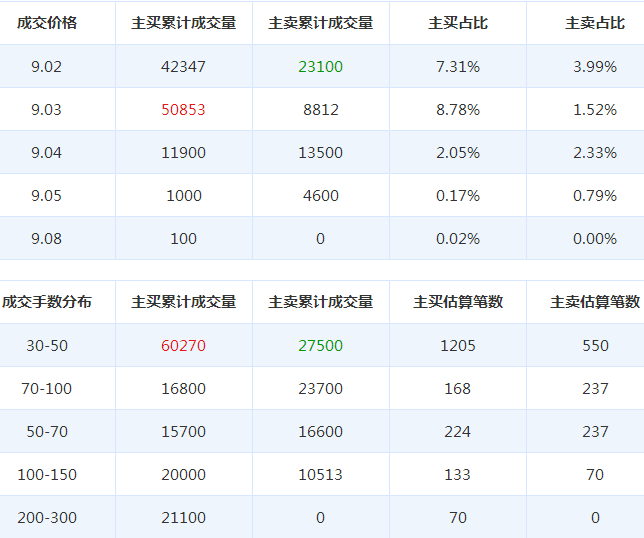The image size is (644, 538).
Task: Click the buy volume value 20000
Action: (183, 475)
